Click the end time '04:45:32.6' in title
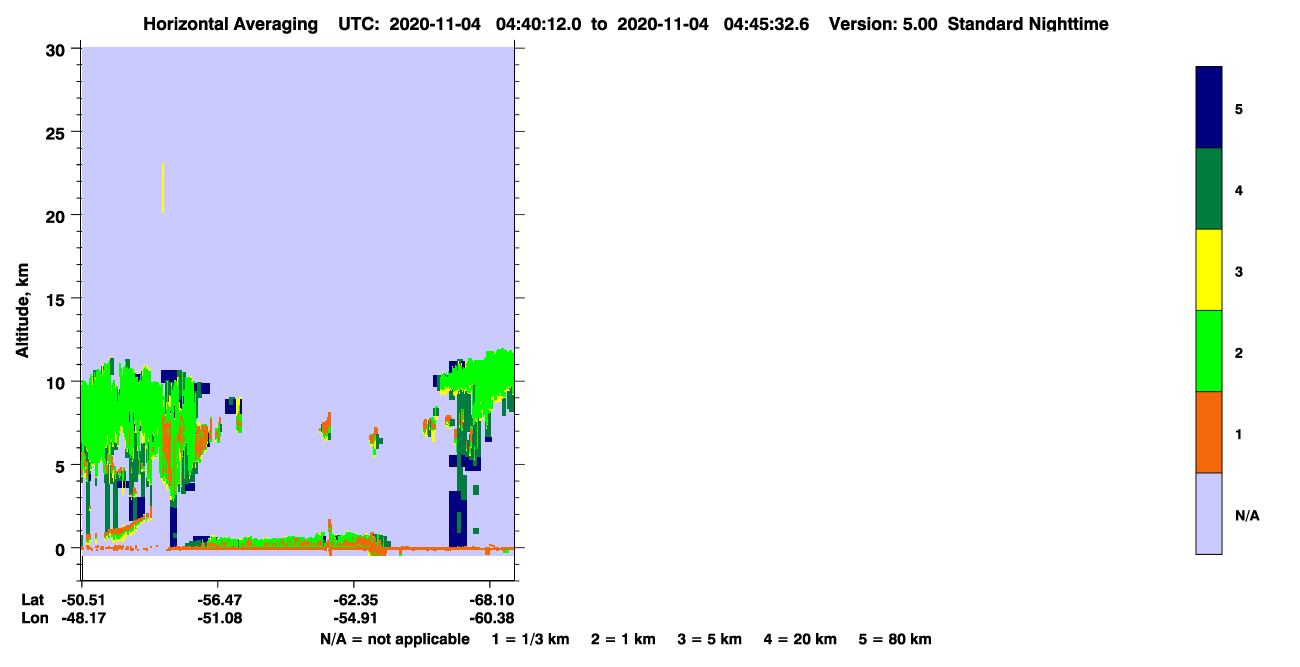Image resolution: width=1300 pixels, height=667 pixels. pos(765,24)
